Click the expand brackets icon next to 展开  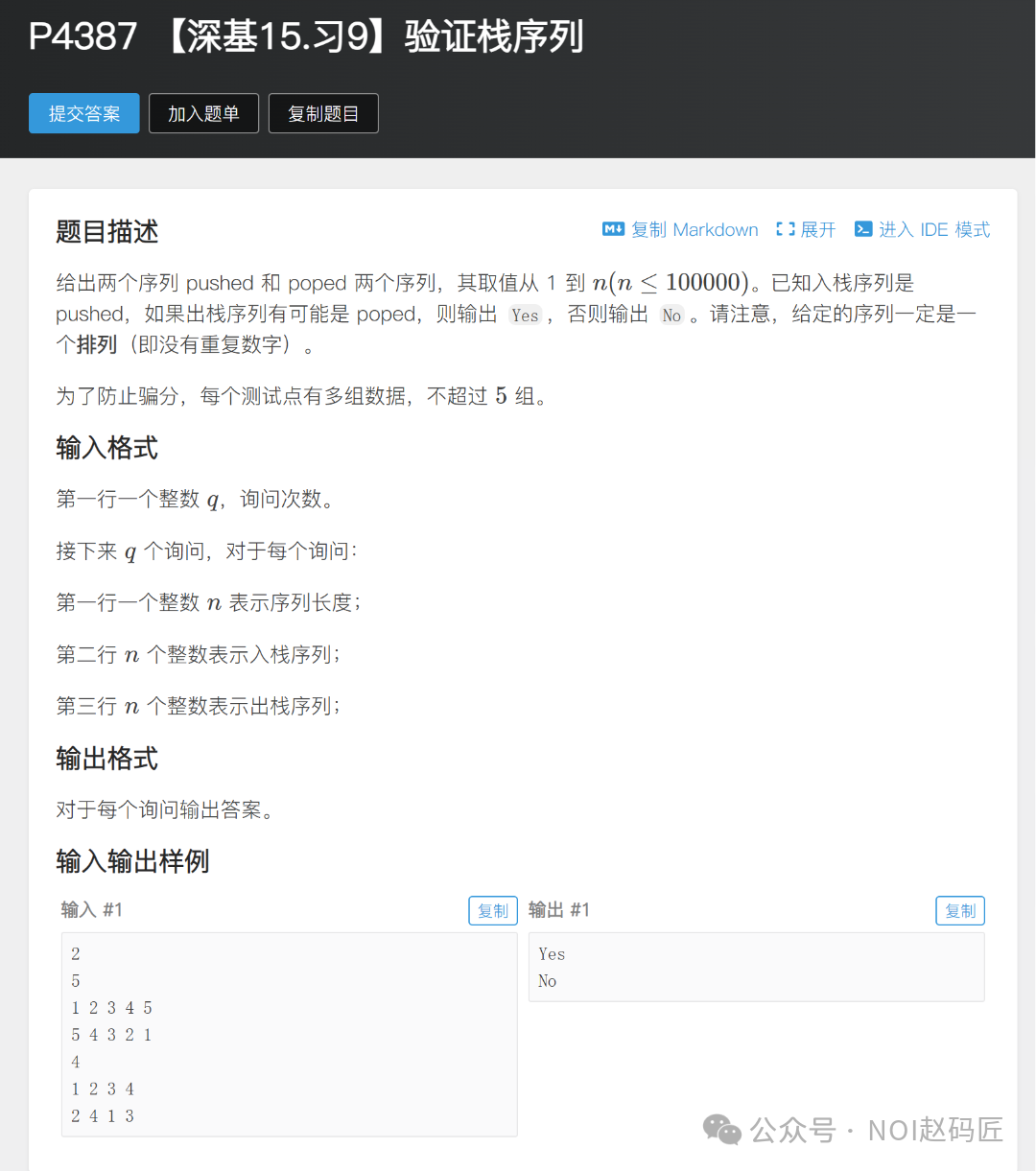coord(786,229)
